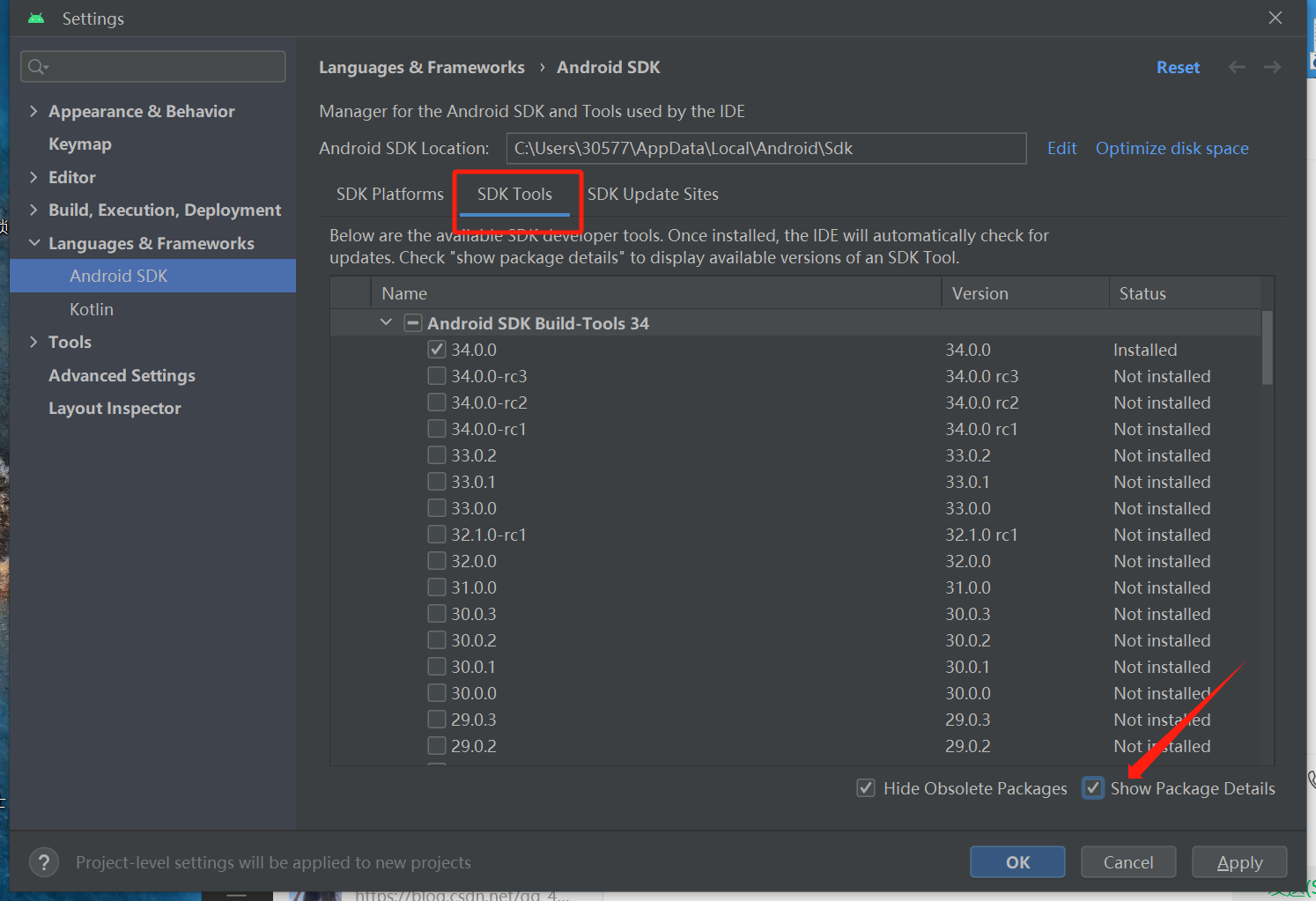Check the 32.1.0-rc1 checkbox
Image resolution: width=1316 pixels, height=901 pixels.
pos(437,535)
